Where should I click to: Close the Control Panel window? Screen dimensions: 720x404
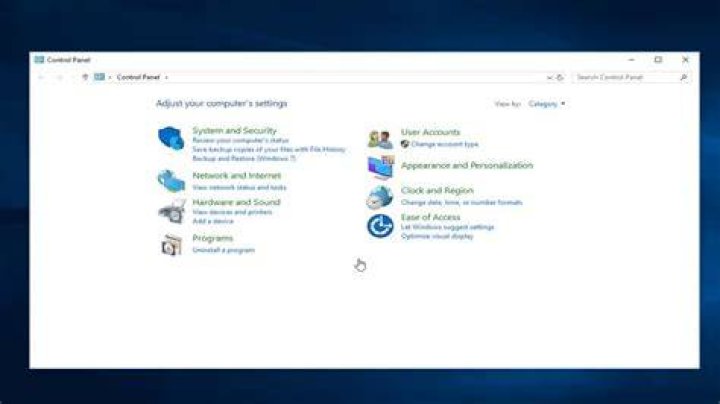[x=685, y=60]
